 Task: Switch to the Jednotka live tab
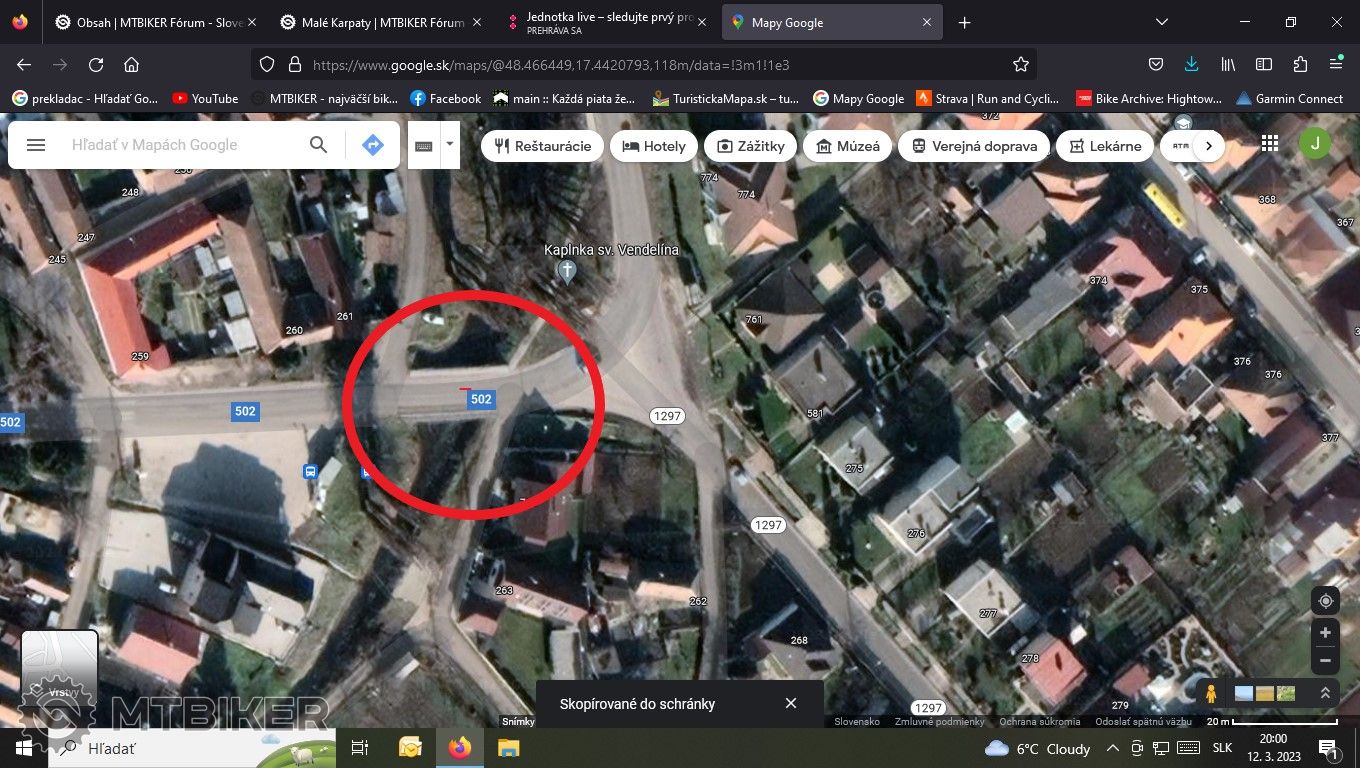pos(603,22)
